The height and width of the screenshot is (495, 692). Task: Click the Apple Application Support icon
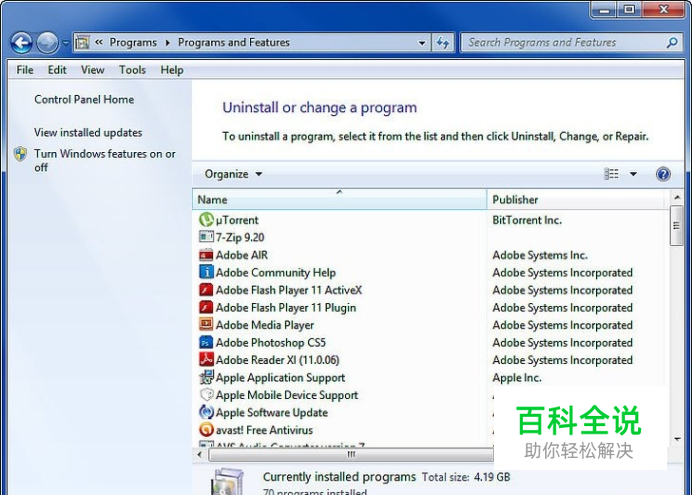tap(206, 377)
